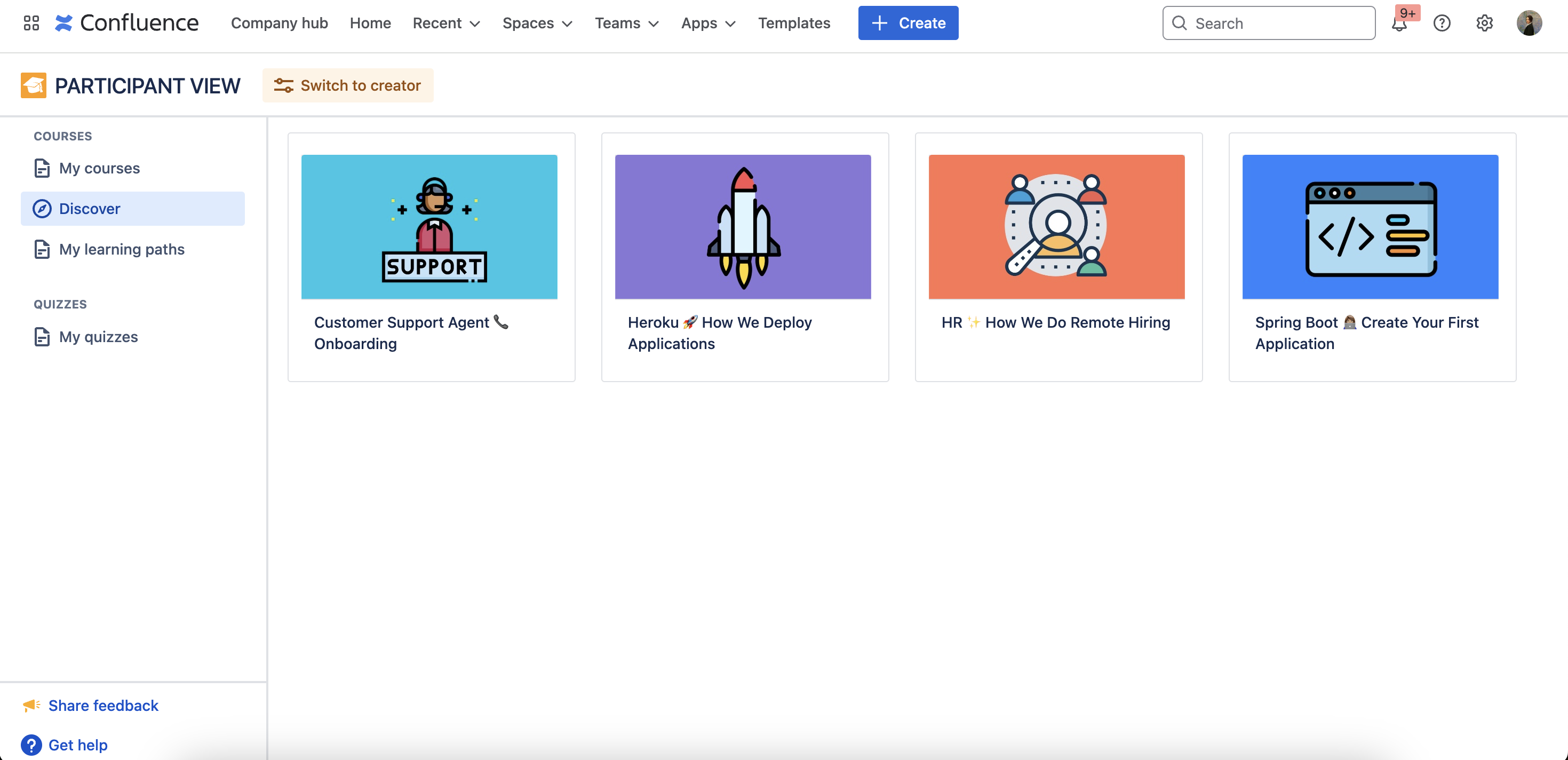Screen dimensions: 1568x760
Task: Open the help question mark icon
Action: (x=1442, y=23)
